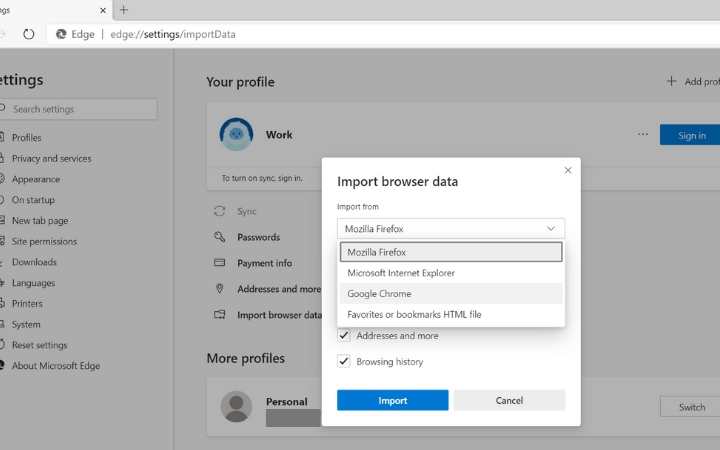Click the Work profile avatar
The image size is (720, 450).
coord(236,134)
